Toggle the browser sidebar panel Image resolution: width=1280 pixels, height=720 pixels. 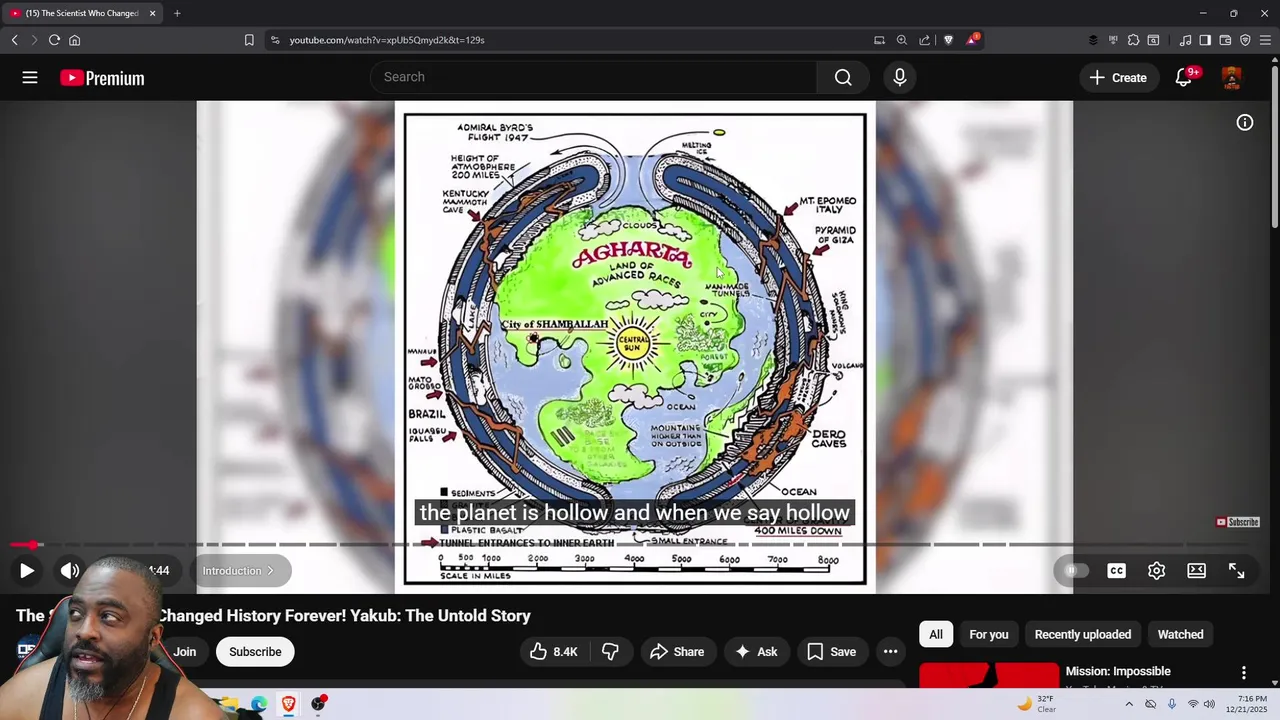1205,40
